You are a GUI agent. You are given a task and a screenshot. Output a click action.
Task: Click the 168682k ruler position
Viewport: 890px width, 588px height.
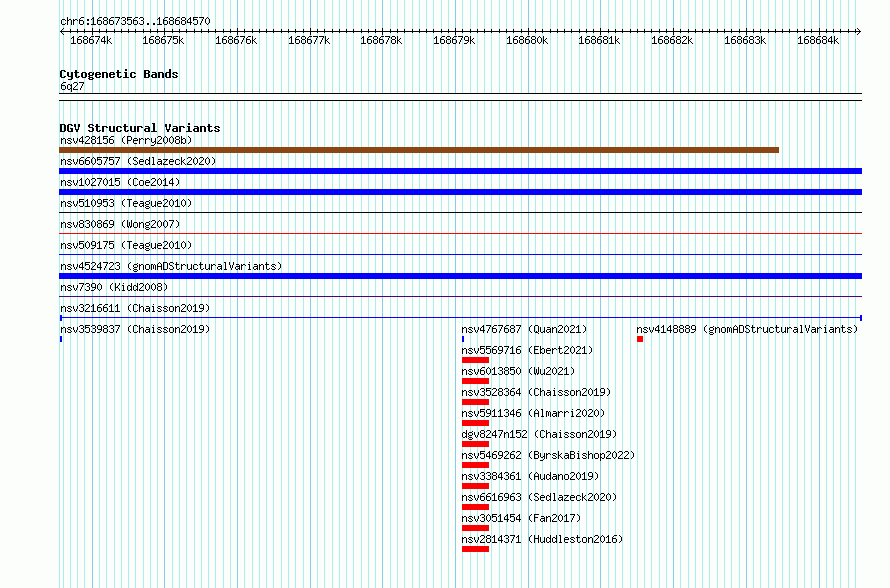pyautogui.click(x=672, y=40)
